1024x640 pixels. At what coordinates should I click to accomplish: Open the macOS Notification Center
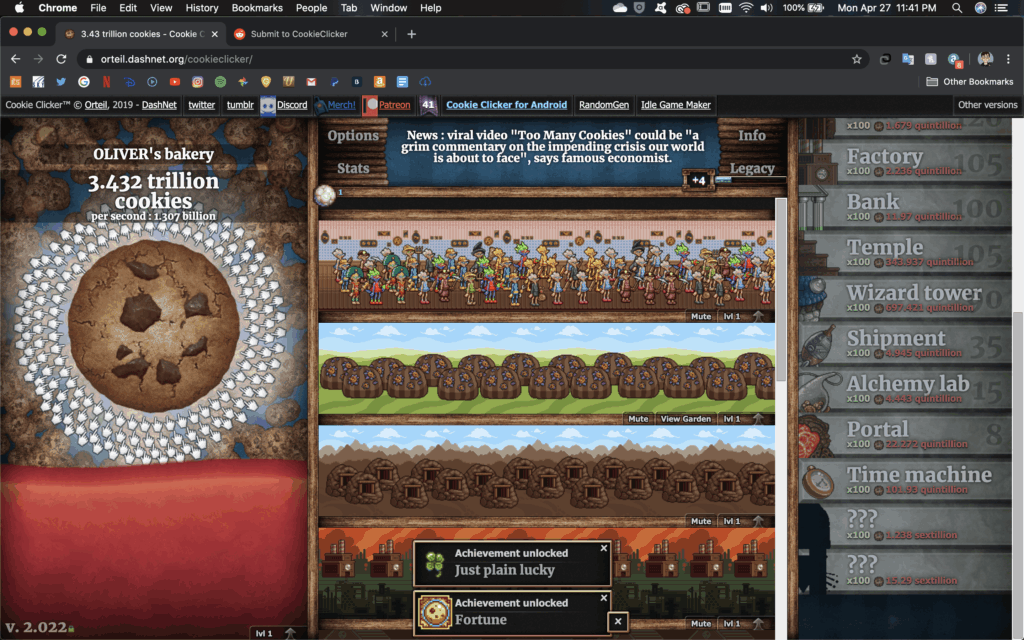(x=1001, y=8)
